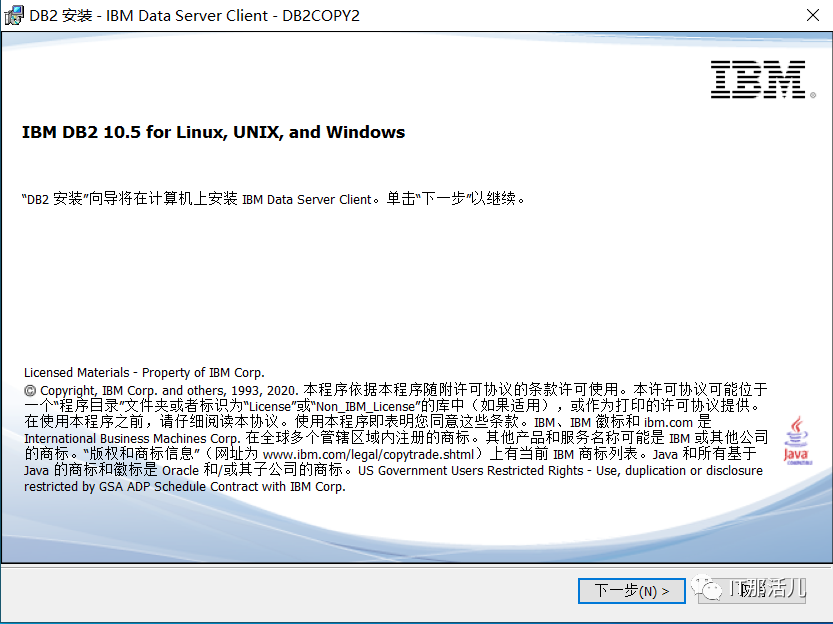Click the Java logo
The image size is (833, 624).
click(x=796, y=441)
